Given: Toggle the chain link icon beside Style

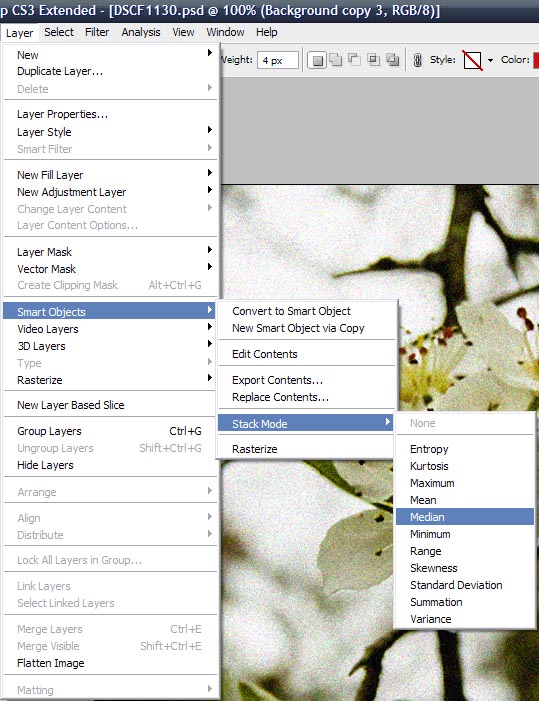Looking at the screenshot, I should tap(417, 60).
